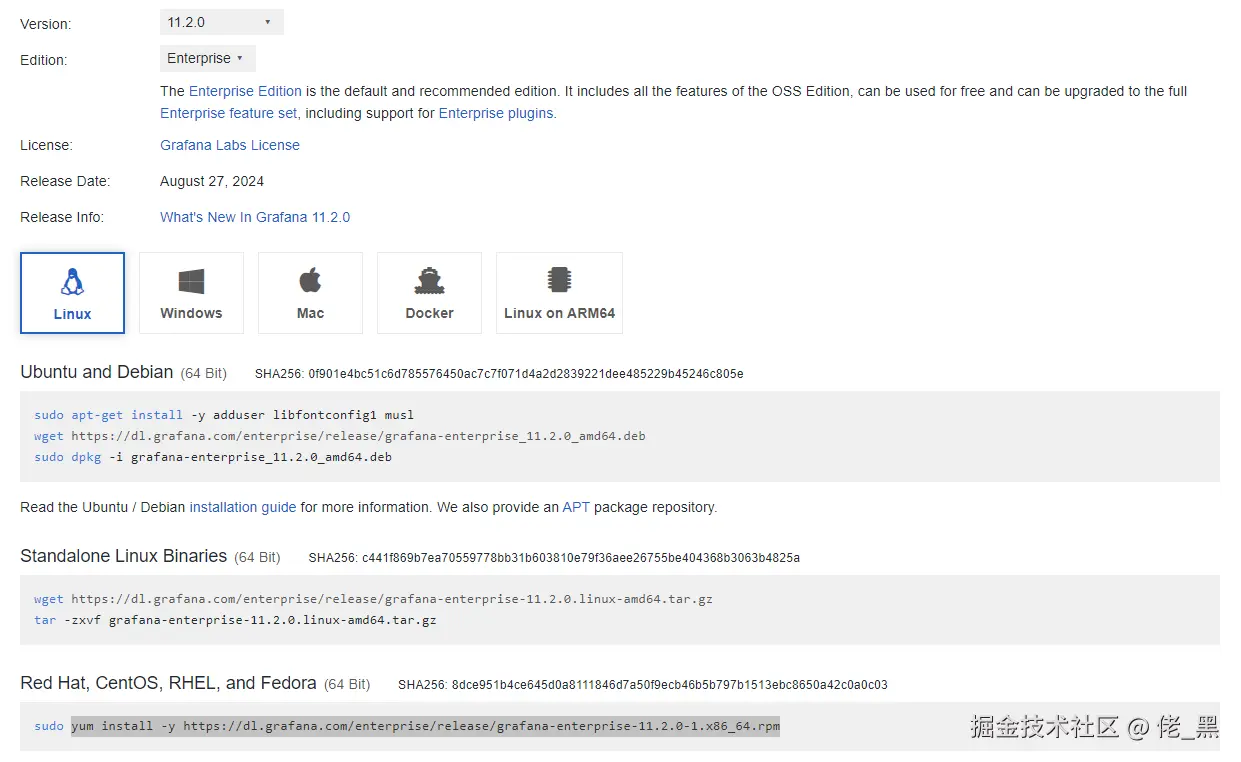The height and width of the screenshot is (762, 1241).
Task: Follow the Enterprise plugins link
Action: tap(496, 113)
